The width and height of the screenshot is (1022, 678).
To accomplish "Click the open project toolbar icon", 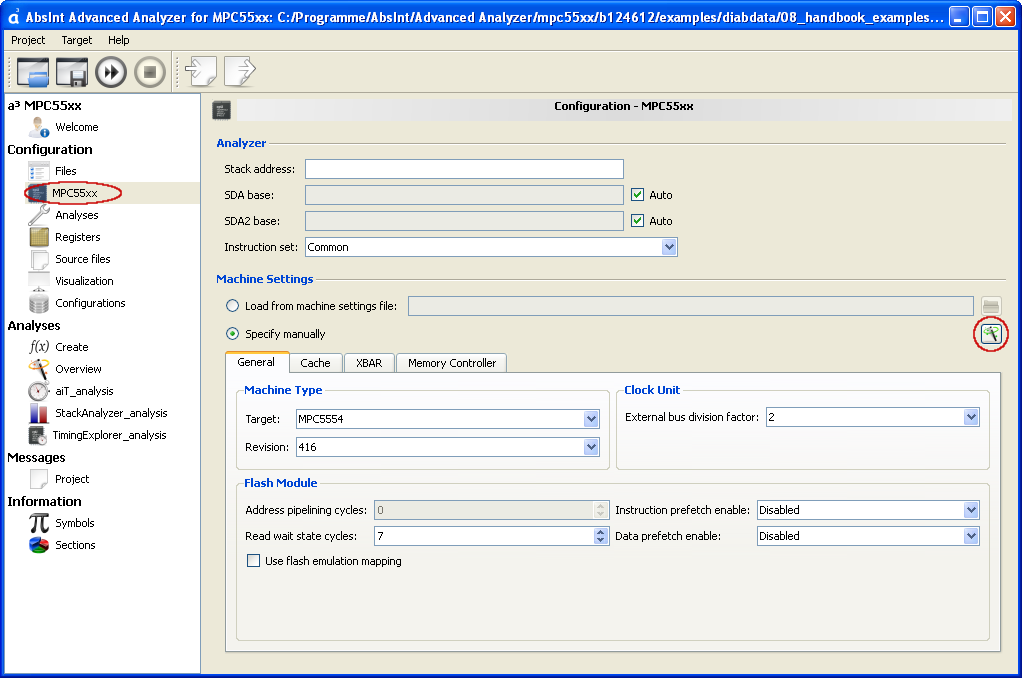I will pos(33,72).
